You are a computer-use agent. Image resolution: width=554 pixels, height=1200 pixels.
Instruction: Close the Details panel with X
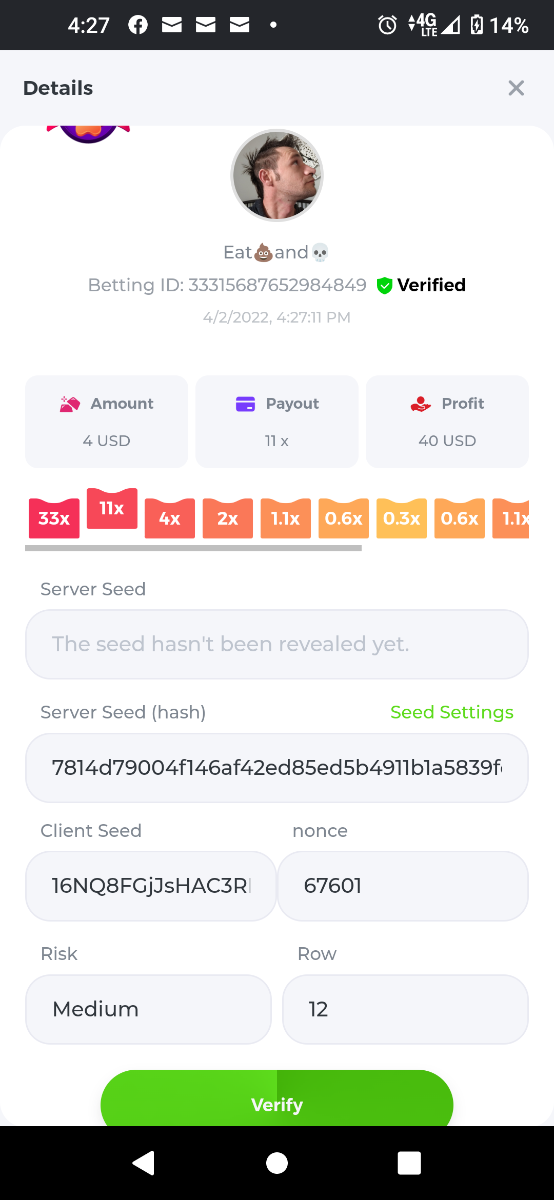click(516, 88)
